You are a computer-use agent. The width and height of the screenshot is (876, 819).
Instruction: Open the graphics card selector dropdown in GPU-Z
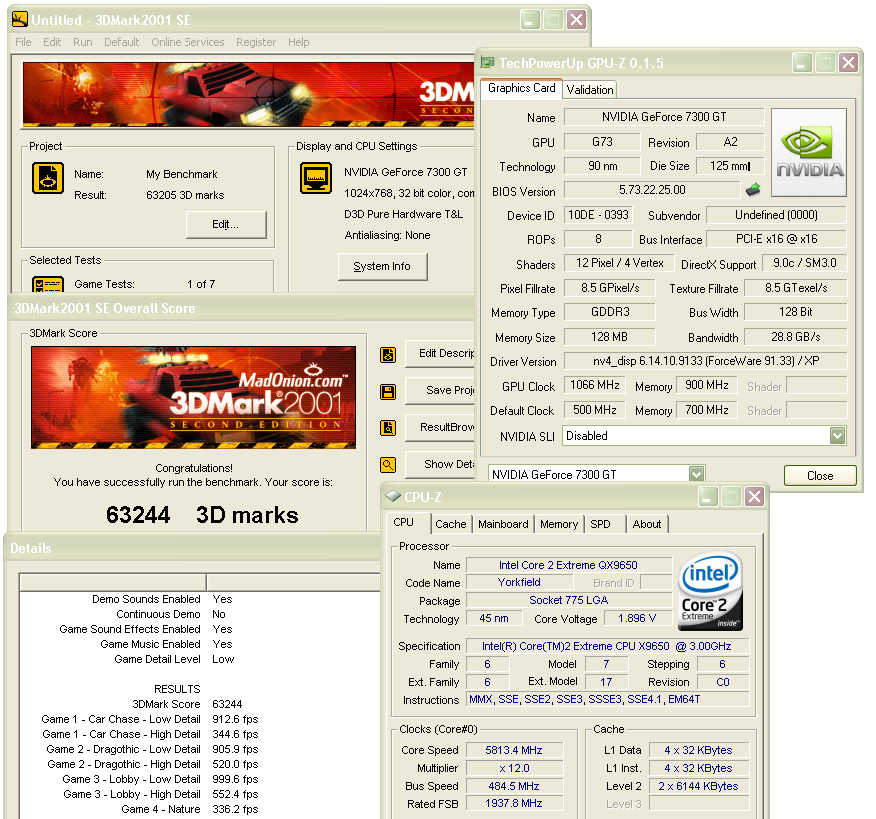tap(696, 474)
